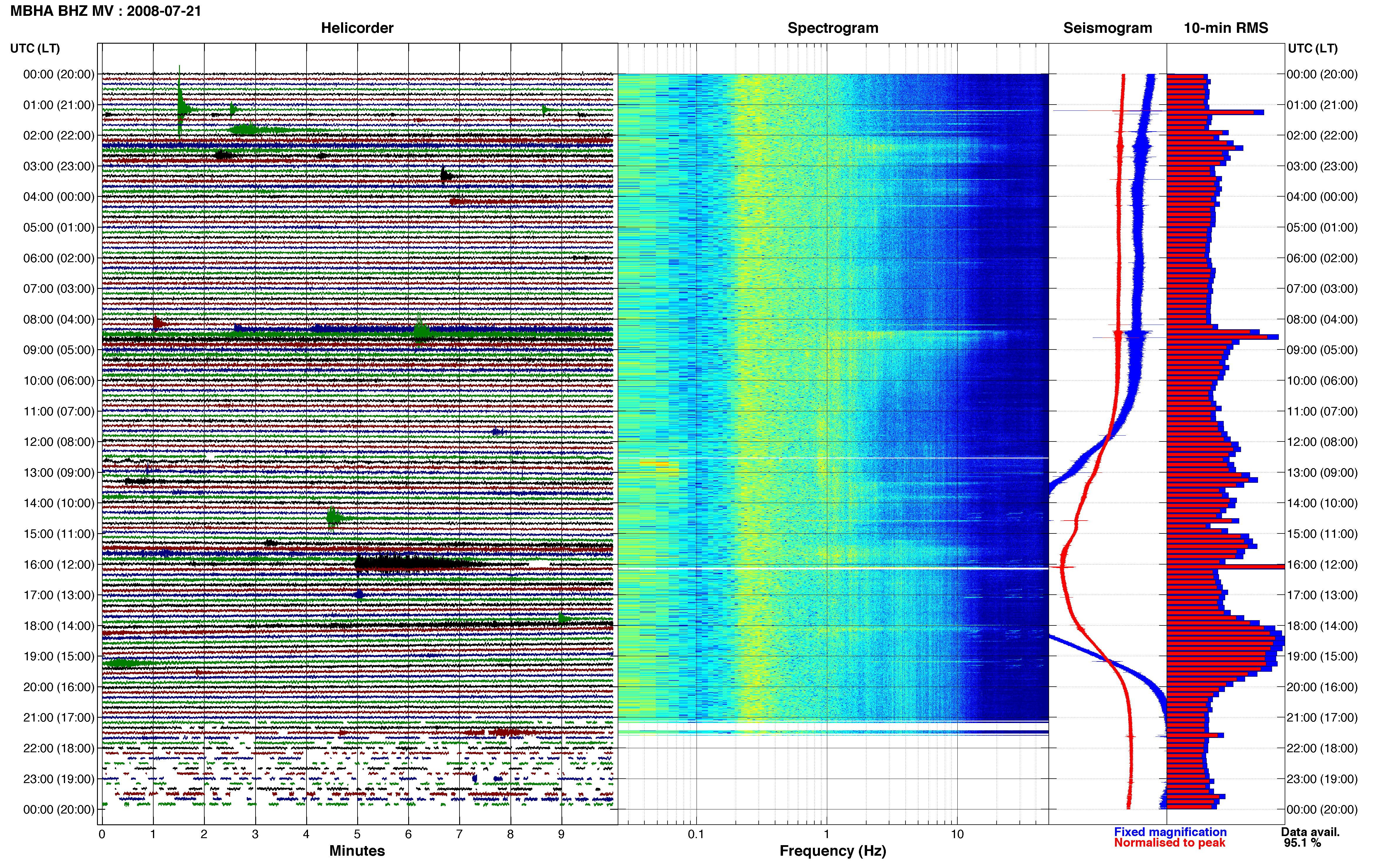Select the 10-min RMS panel heading
The height and width of the screenshot is (868, 1389).
click(1226, 28)
